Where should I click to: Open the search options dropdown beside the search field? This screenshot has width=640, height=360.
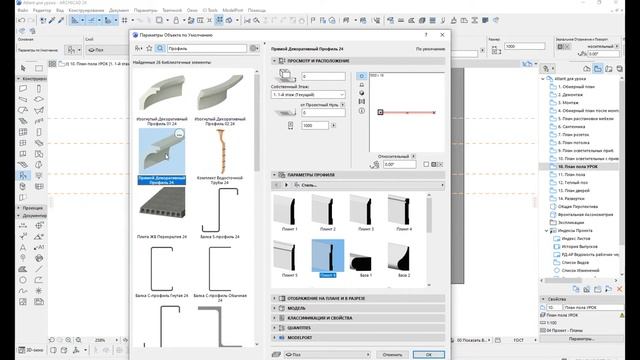click(254, 49)
